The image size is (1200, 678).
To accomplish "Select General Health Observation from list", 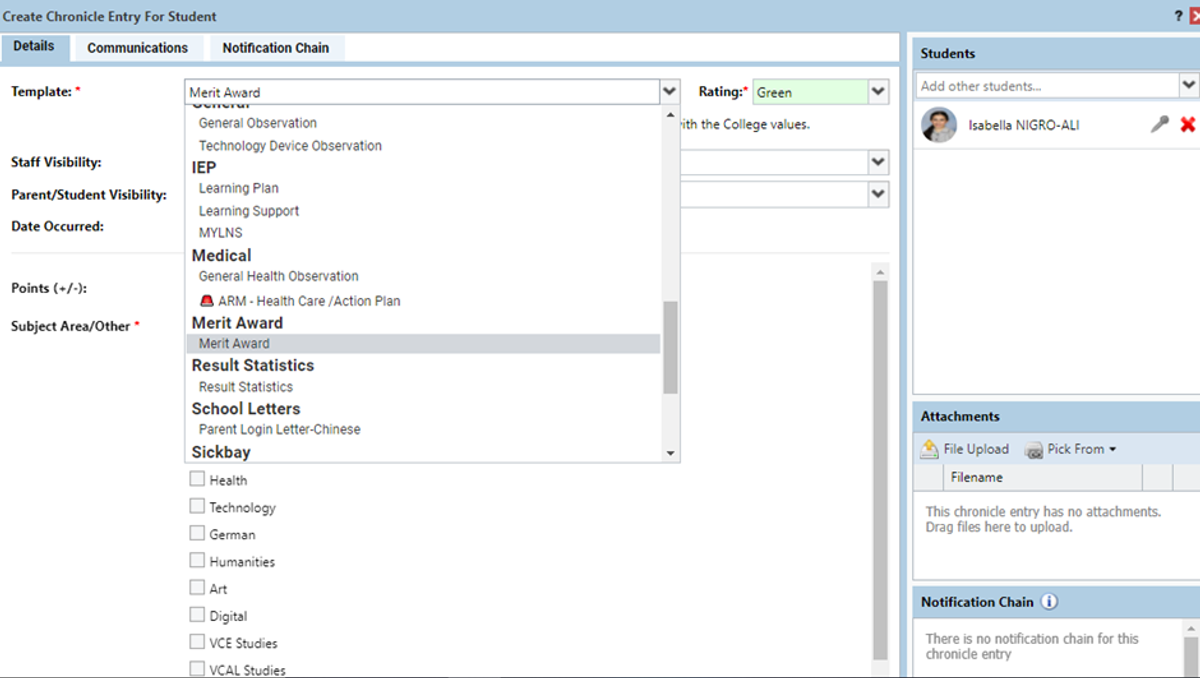I will point(278,276).
